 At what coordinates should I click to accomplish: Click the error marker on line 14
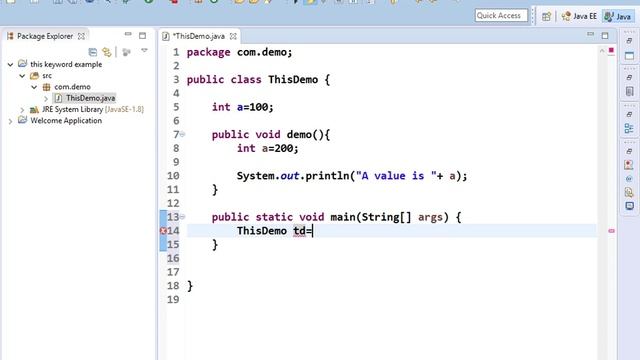[163, 231]
